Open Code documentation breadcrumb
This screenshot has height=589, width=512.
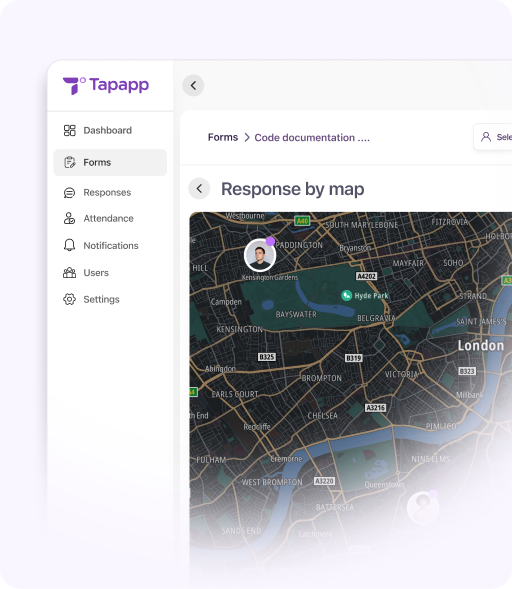click(312, 137)
